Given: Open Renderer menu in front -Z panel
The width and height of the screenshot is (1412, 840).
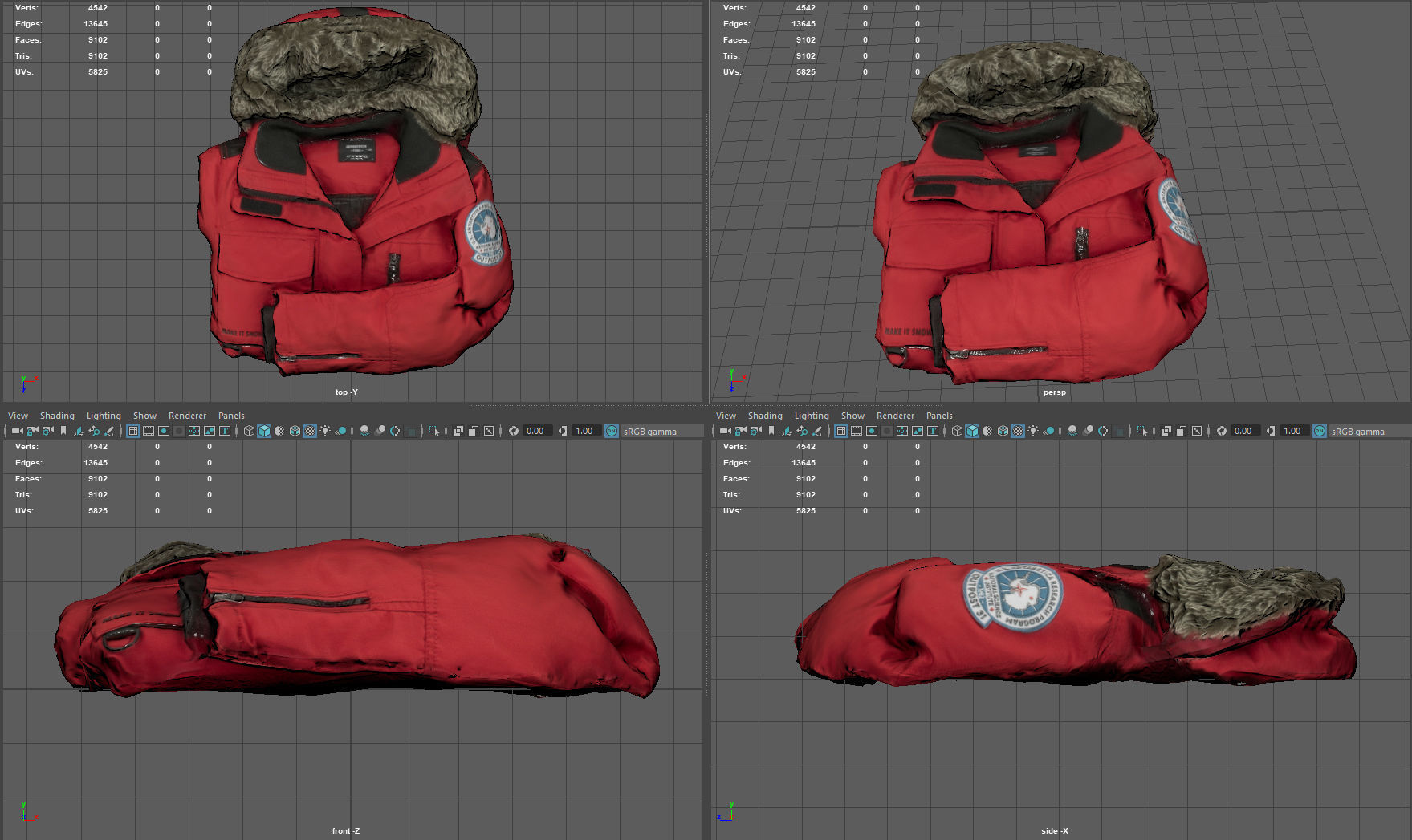Looking at the screenshot, I should coord(187,416).
